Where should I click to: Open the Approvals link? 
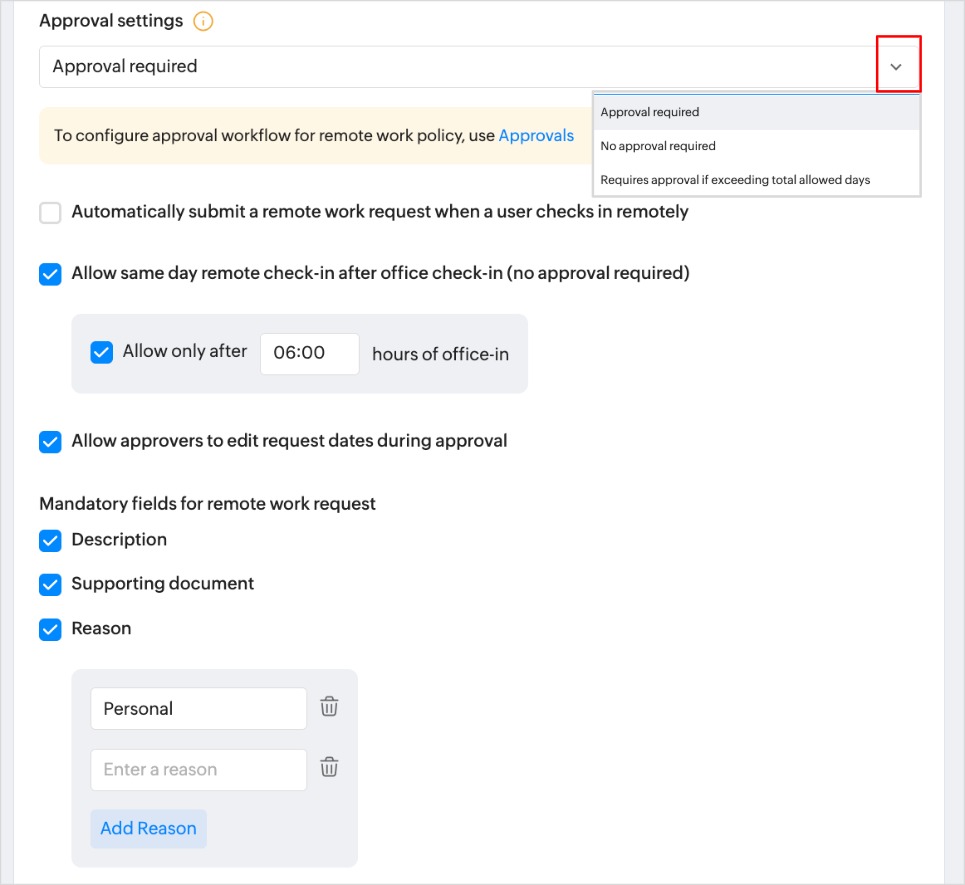(x=536, y=135)
